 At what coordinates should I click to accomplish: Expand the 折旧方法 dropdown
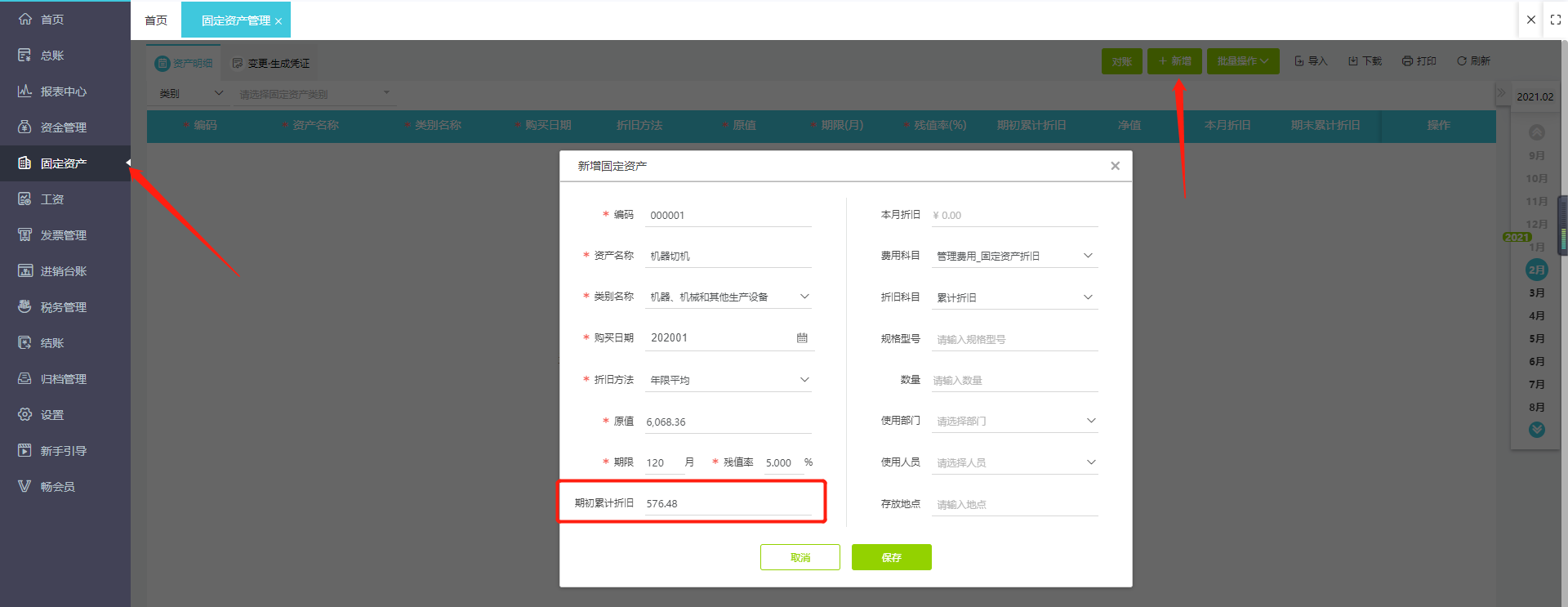728,380
